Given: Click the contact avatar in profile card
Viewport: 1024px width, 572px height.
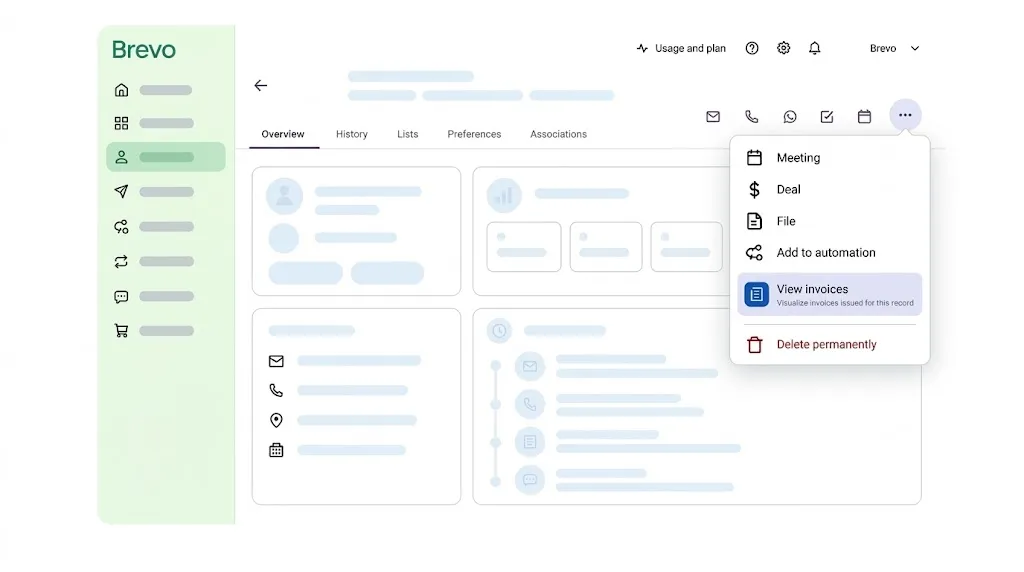Looking at the screenshot, I should (285, 196).
